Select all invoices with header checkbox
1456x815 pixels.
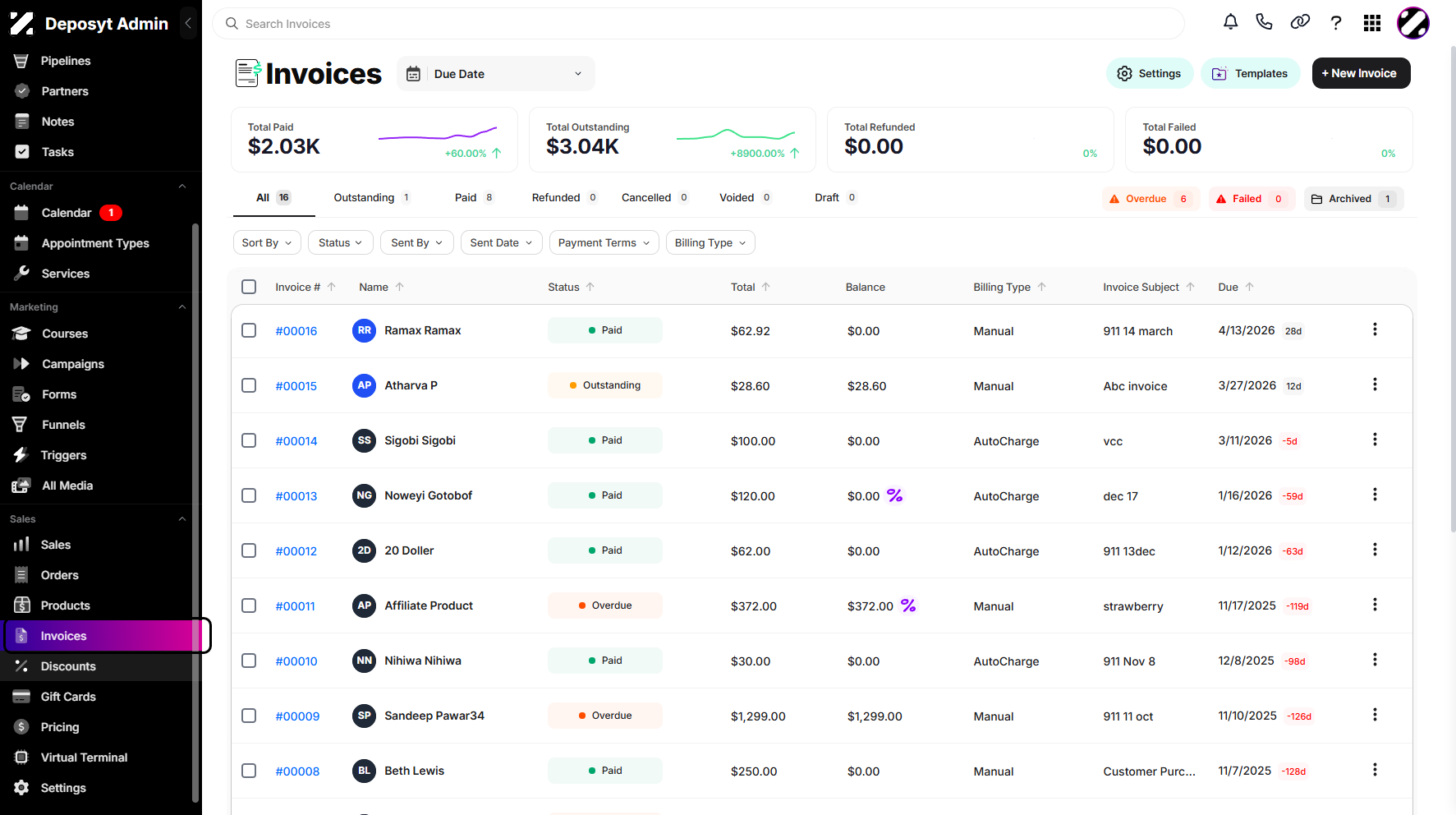pyautogui.click(x=249, y=287)
